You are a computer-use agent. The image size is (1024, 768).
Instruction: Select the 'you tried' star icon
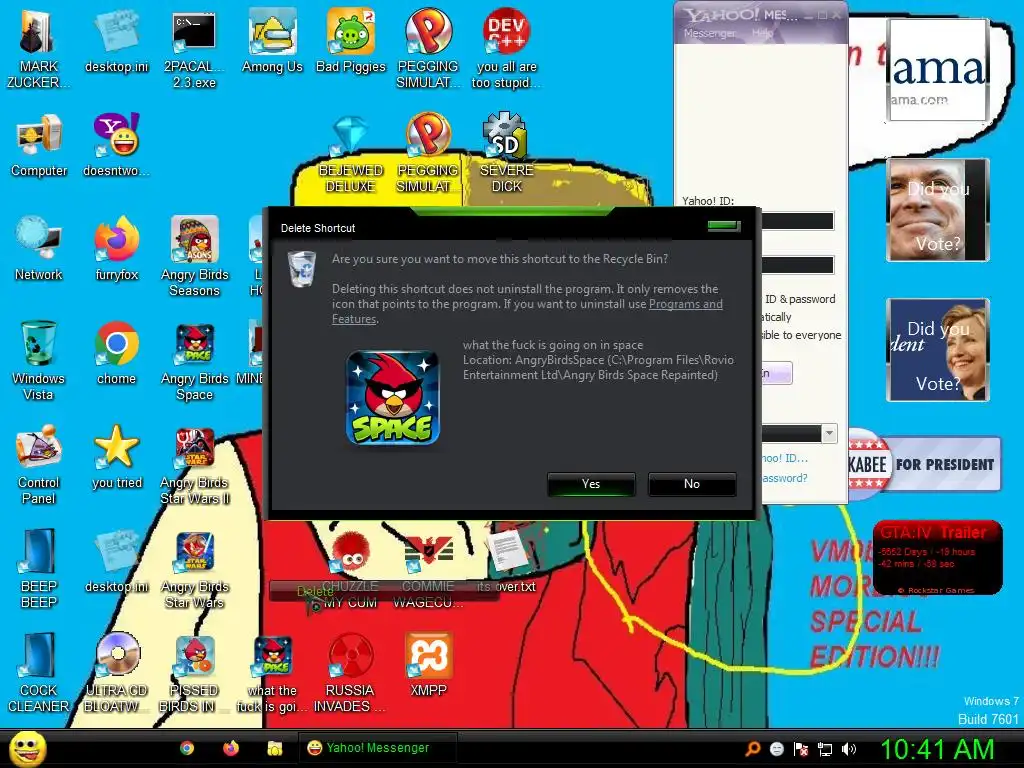(116, 457)
